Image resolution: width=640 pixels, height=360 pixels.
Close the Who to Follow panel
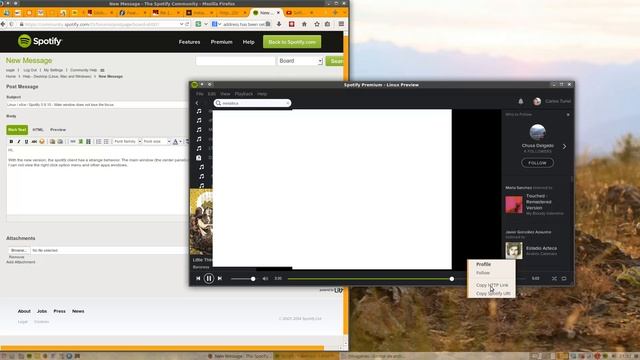click(x=568, y=115)
